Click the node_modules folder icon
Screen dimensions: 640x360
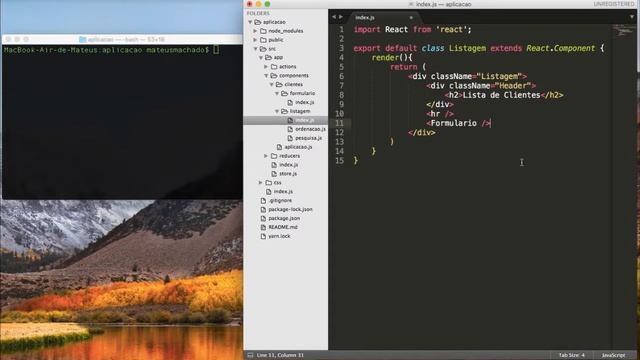coord(263,31)
